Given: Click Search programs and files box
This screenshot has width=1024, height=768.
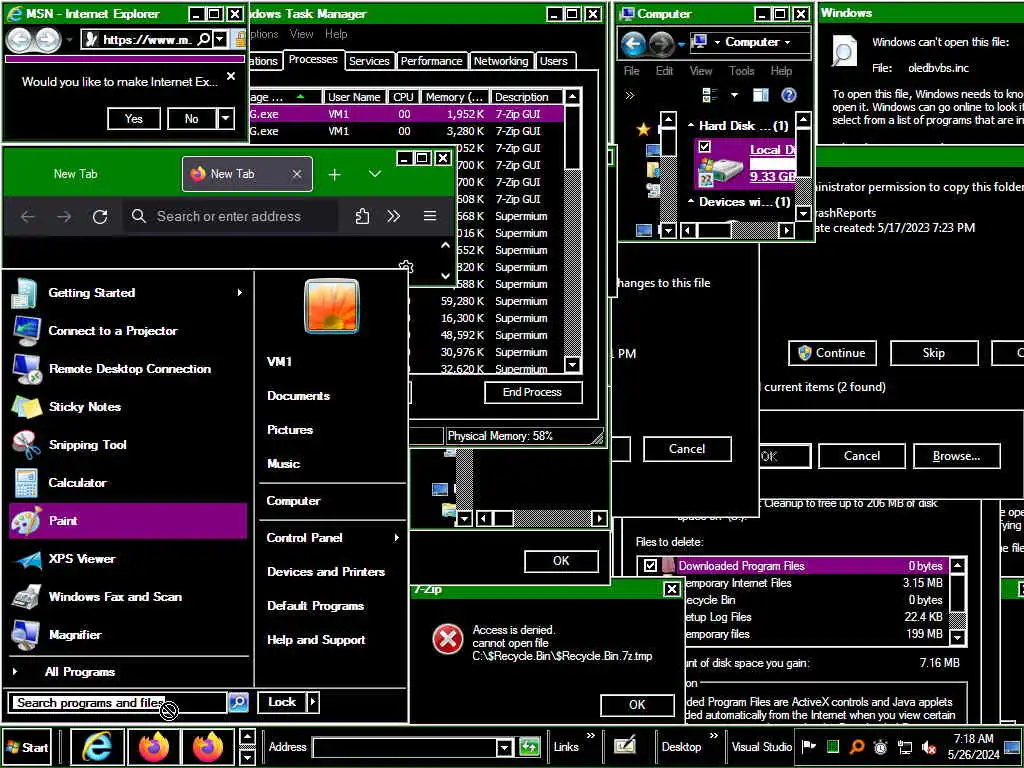Looking at the screenshot, I should (118, 703).
